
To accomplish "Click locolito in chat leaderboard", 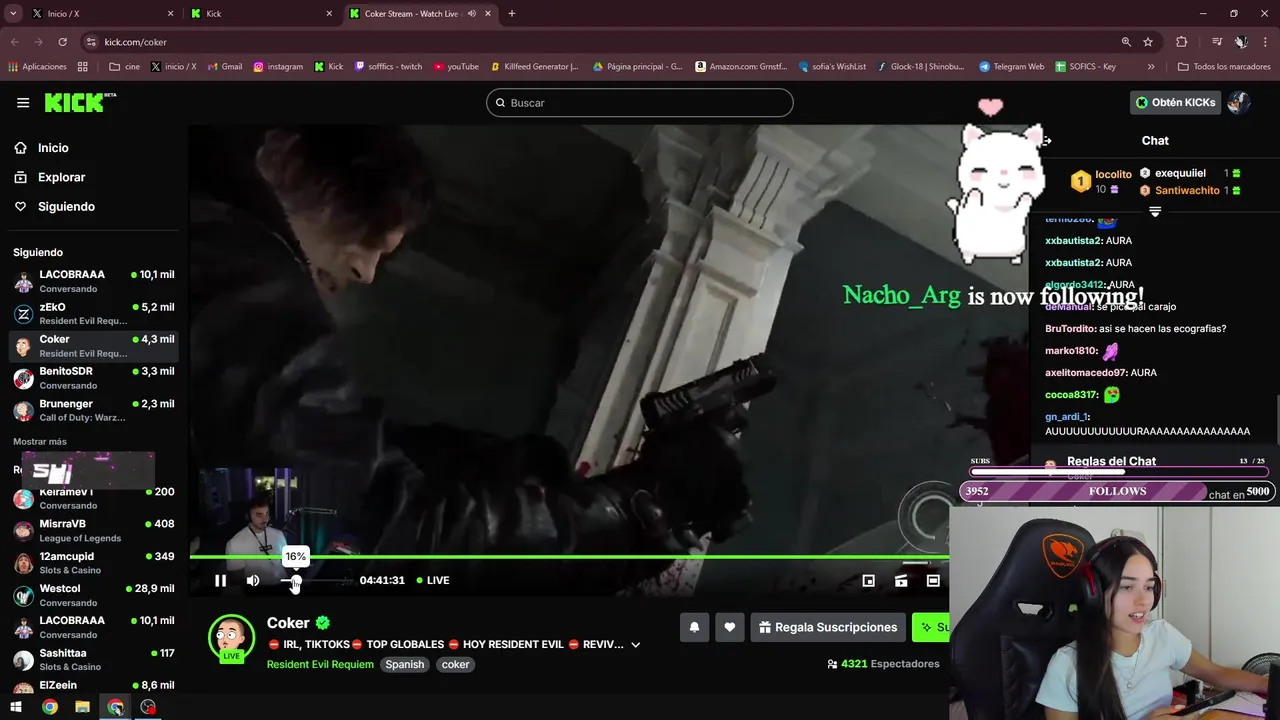I will (1113, 174).
